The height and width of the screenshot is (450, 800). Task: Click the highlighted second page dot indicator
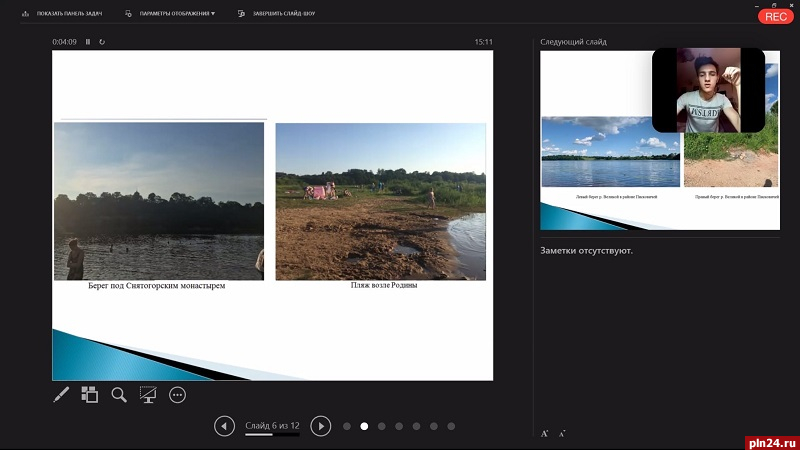[x=364, y=426]
